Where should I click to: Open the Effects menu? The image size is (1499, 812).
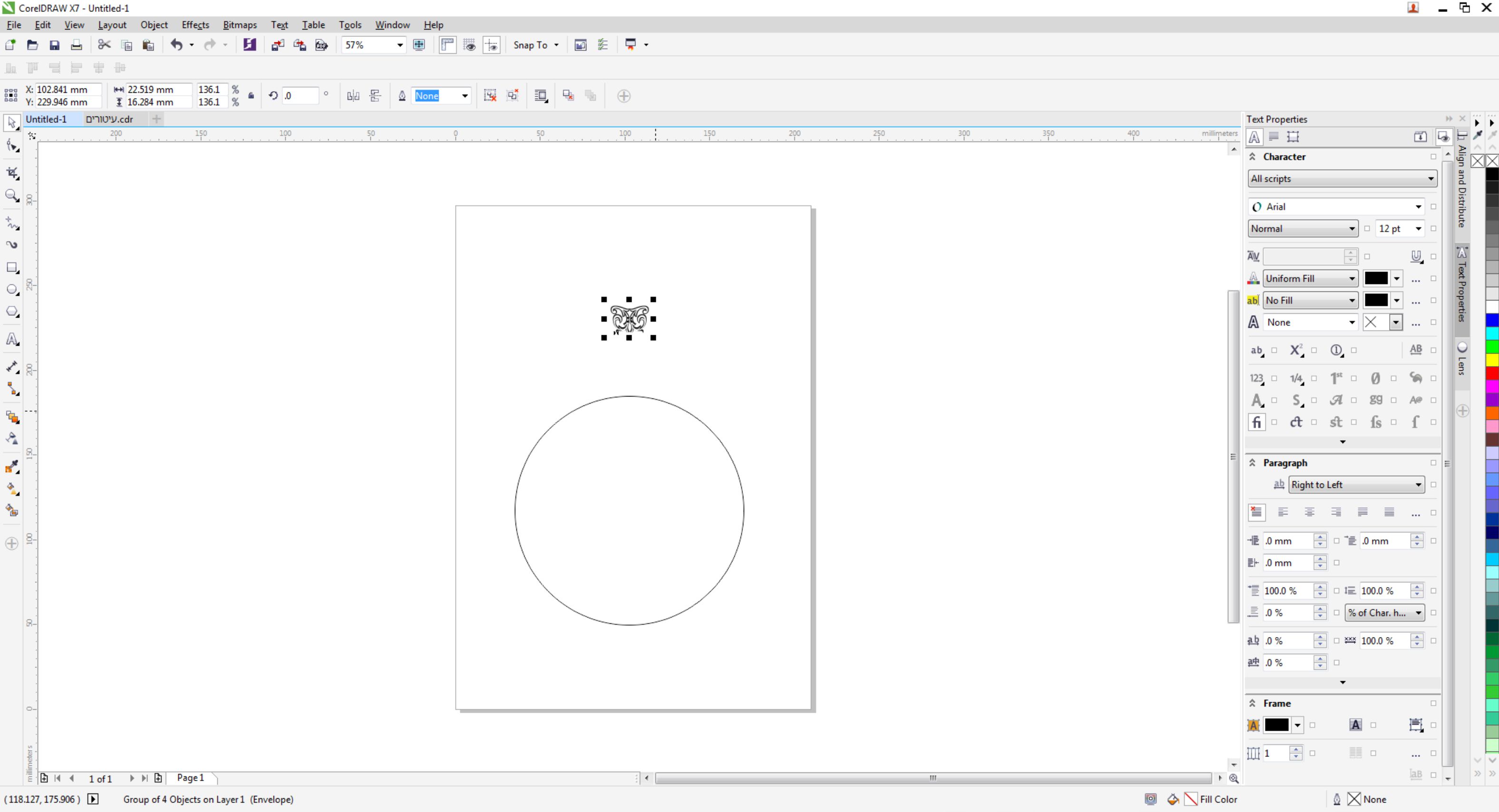pos(195,24)
